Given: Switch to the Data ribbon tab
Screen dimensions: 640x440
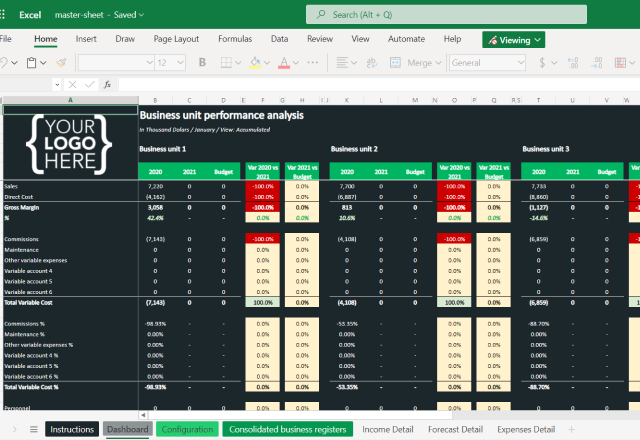Looking at the screenshot, I should tap(280, 39).
